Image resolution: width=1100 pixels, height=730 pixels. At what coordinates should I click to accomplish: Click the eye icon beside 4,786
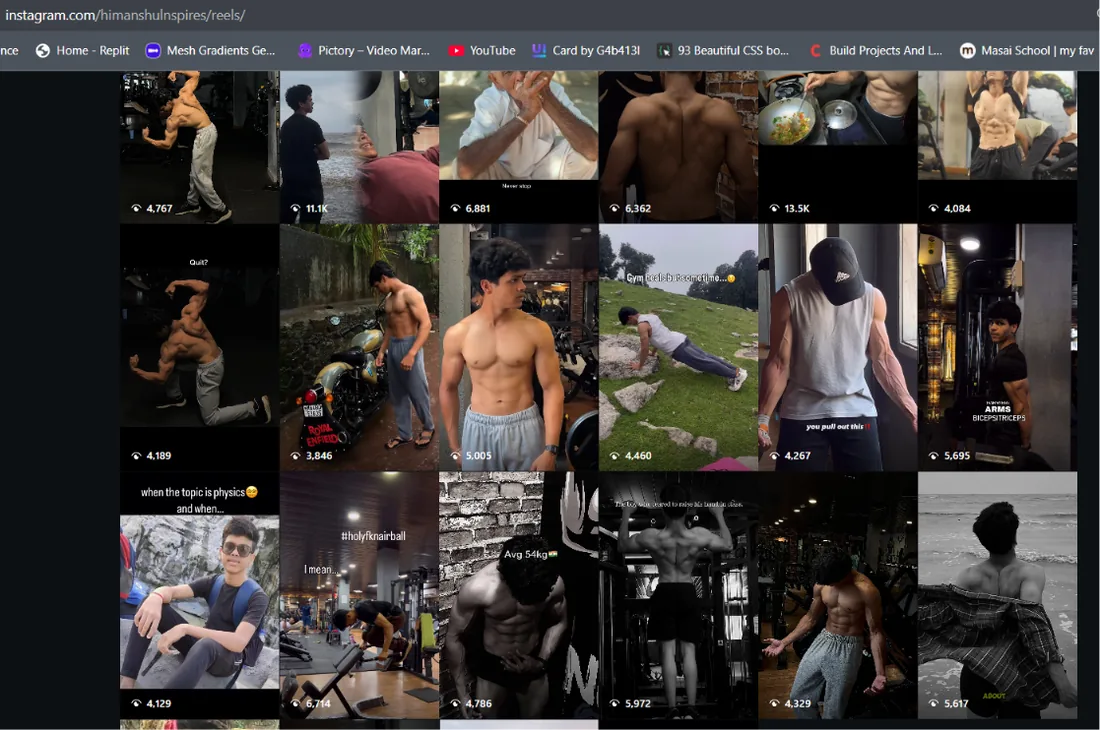(x=455, y=703)
